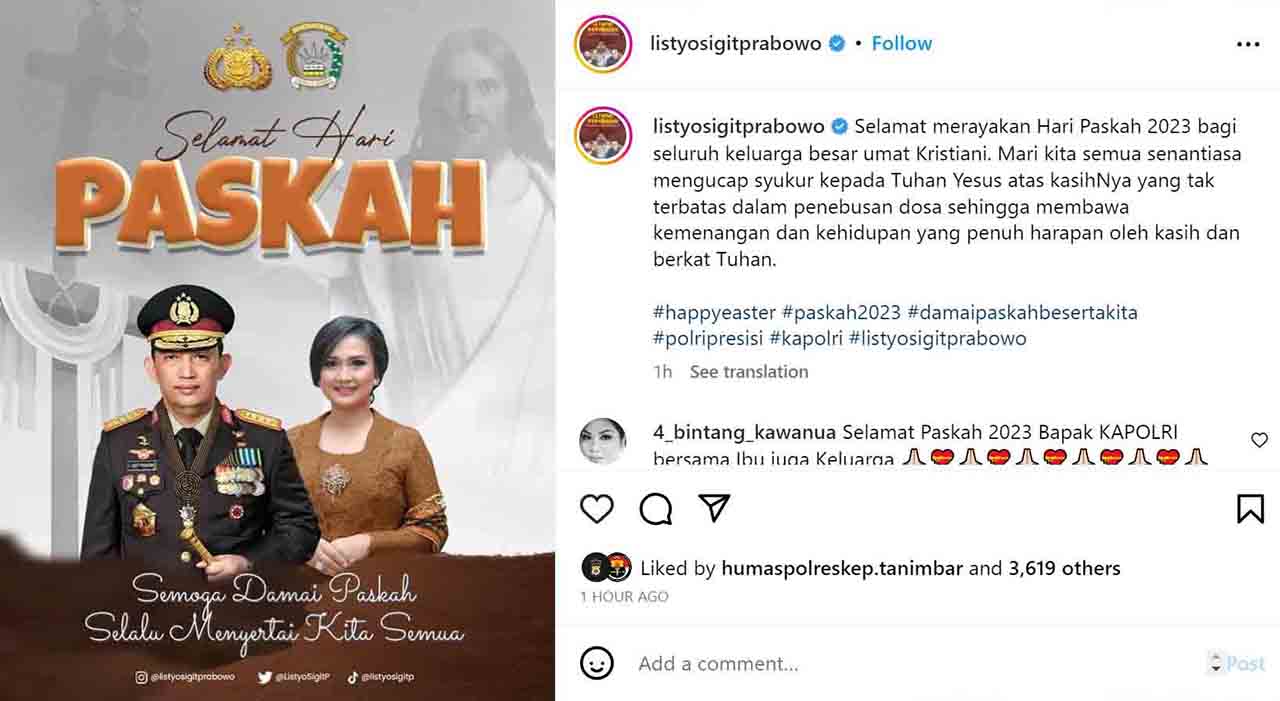Open comments via the speech bubble icon
The height and width of the screenshot is (701, 1280).
tap(656, 509)
